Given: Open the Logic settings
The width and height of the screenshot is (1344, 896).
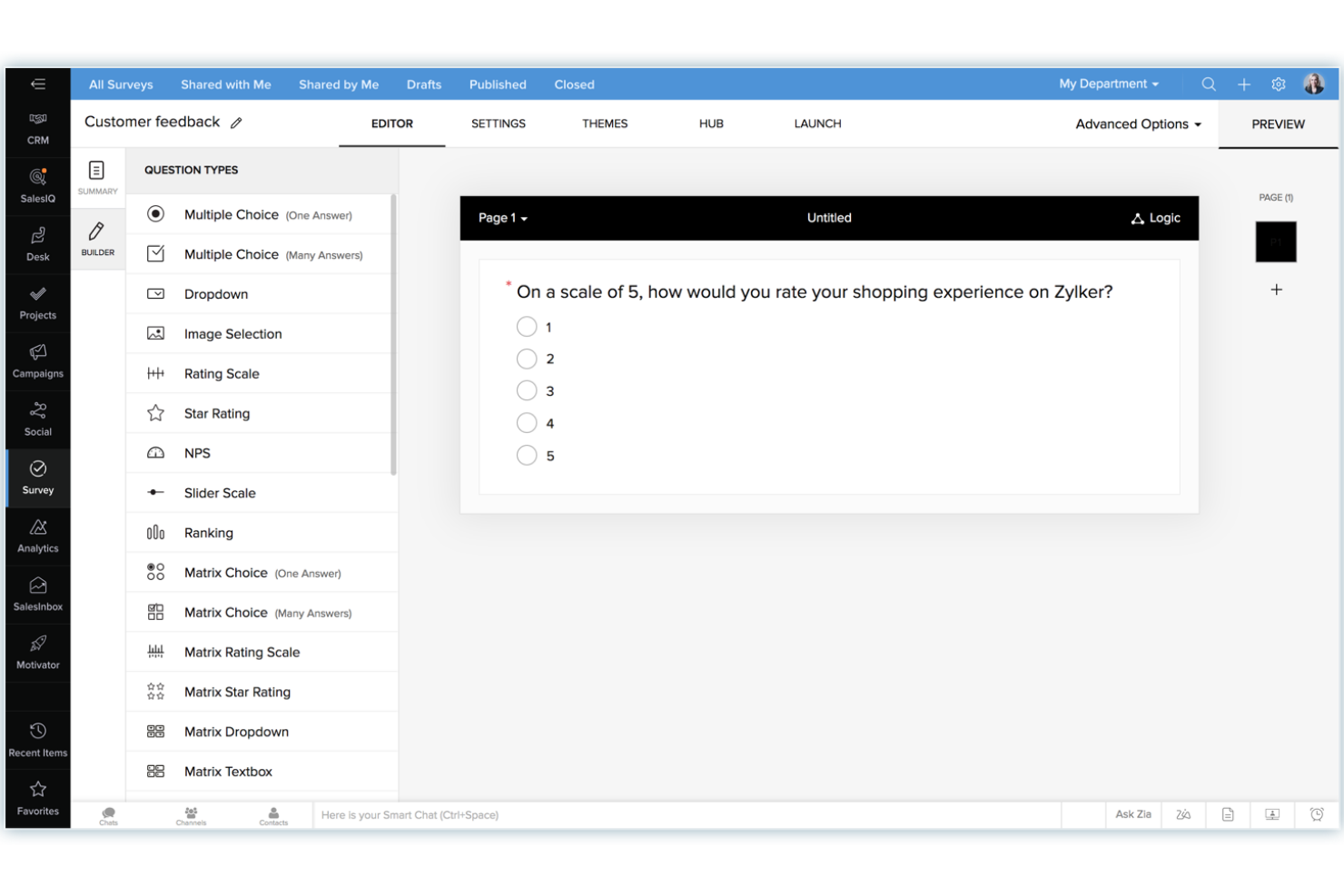Looking at the screenshot, I should [1155, 218].
